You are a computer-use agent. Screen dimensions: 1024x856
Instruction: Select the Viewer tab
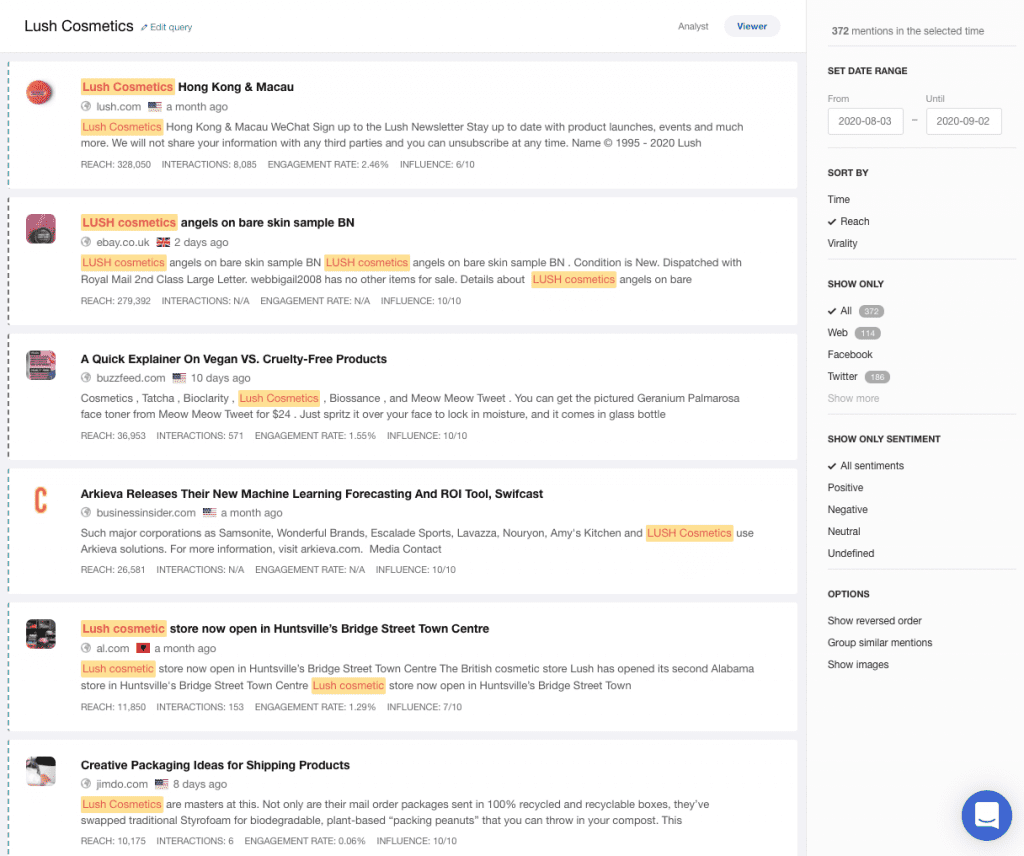coord(752,27)
